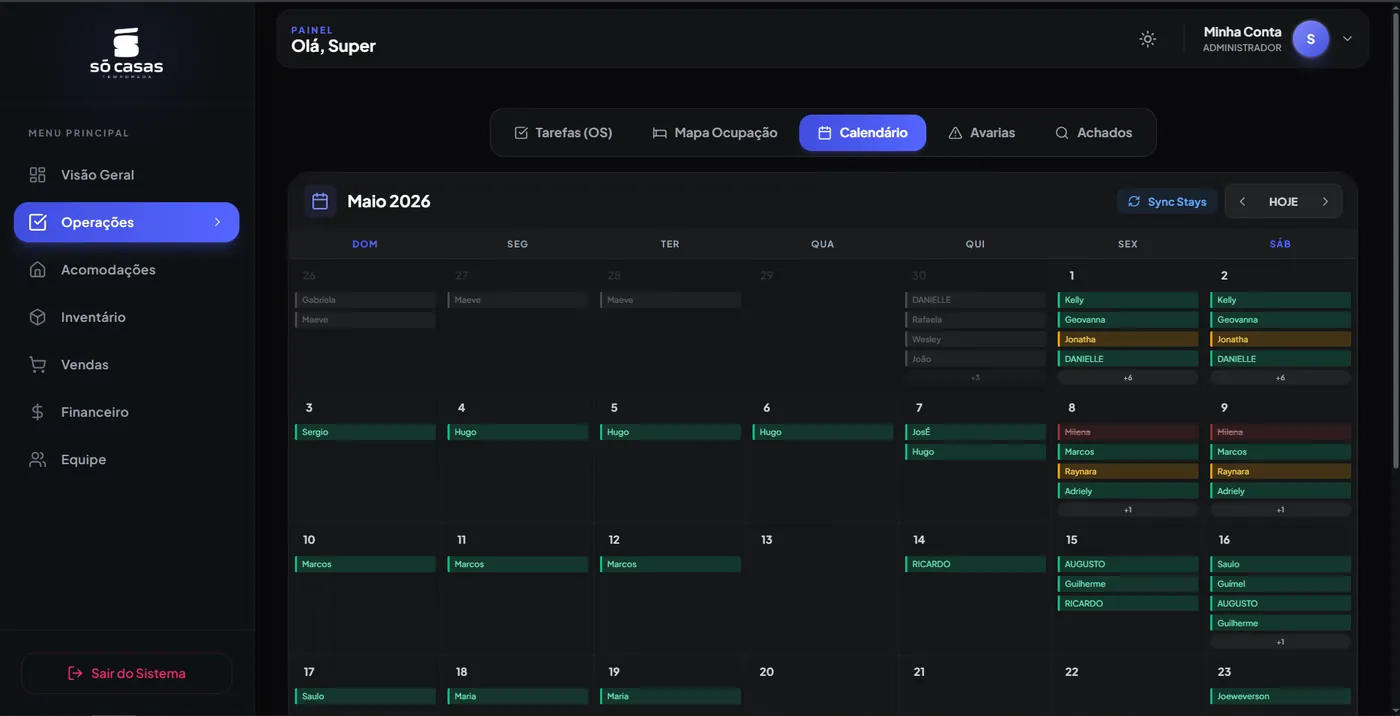The image size is (1400, 716).
Task: Open Jonatha booking on day 1
Action: [1128, 339]
